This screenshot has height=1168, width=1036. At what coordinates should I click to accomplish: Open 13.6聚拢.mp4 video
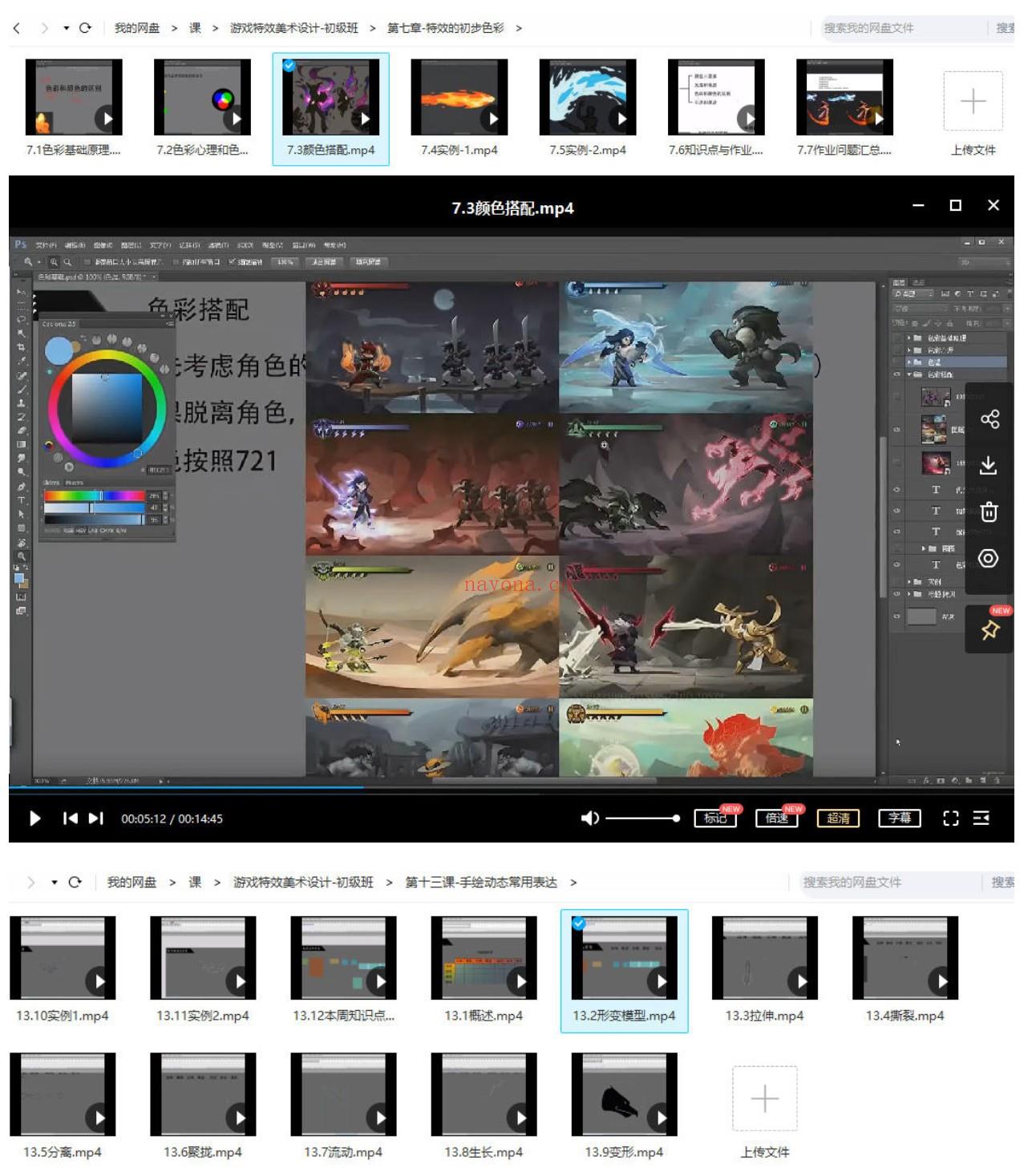click(203, 1094)
